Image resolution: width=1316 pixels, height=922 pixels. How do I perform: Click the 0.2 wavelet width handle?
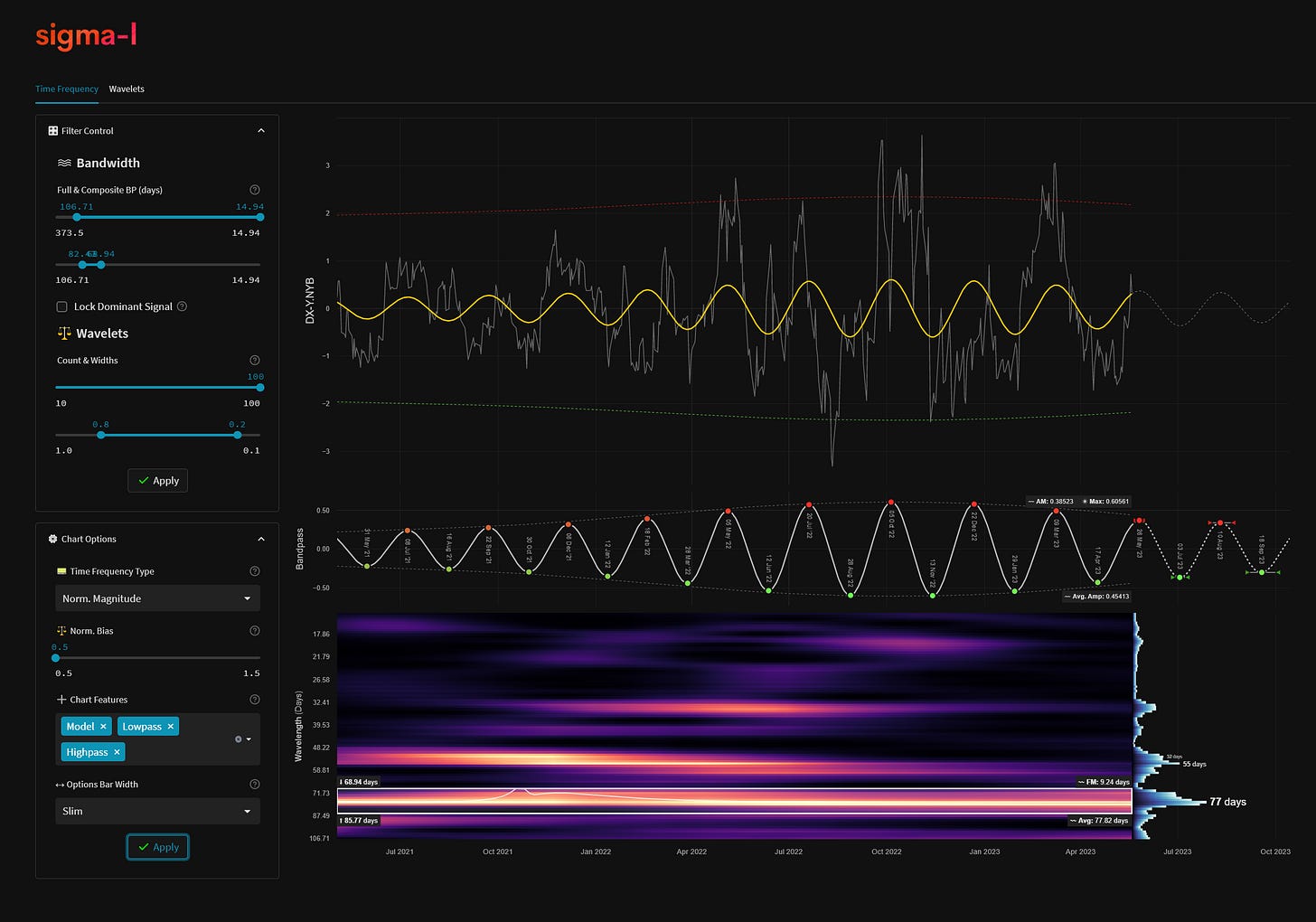click(x=238, y=435)
